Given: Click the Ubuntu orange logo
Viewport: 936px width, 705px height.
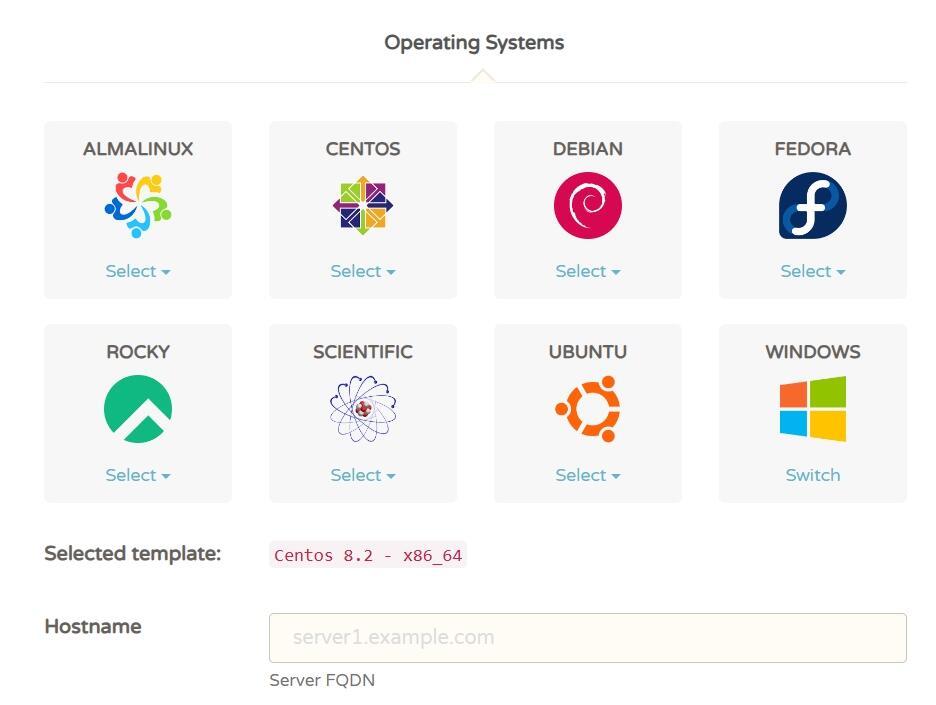Looking at the screenshot, I should 588,409.
